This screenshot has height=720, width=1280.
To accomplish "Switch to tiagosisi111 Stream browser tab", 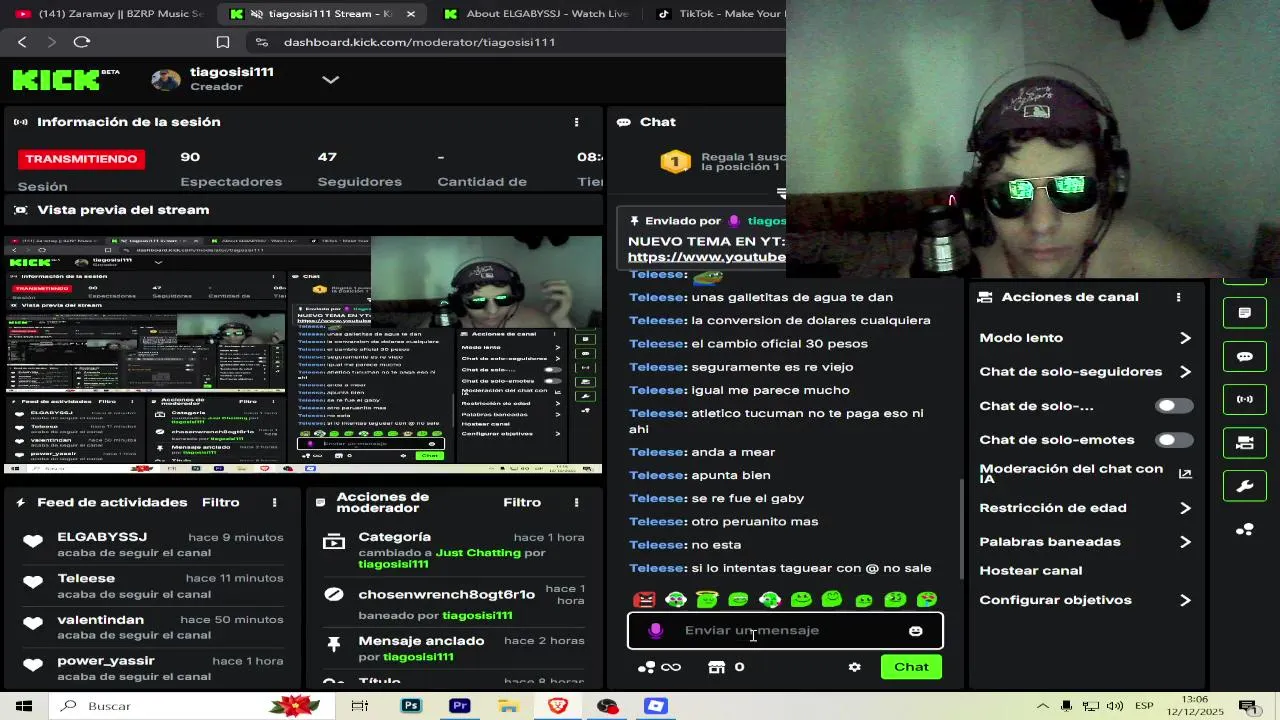I will pyautogui.click(x=320, y=14).
